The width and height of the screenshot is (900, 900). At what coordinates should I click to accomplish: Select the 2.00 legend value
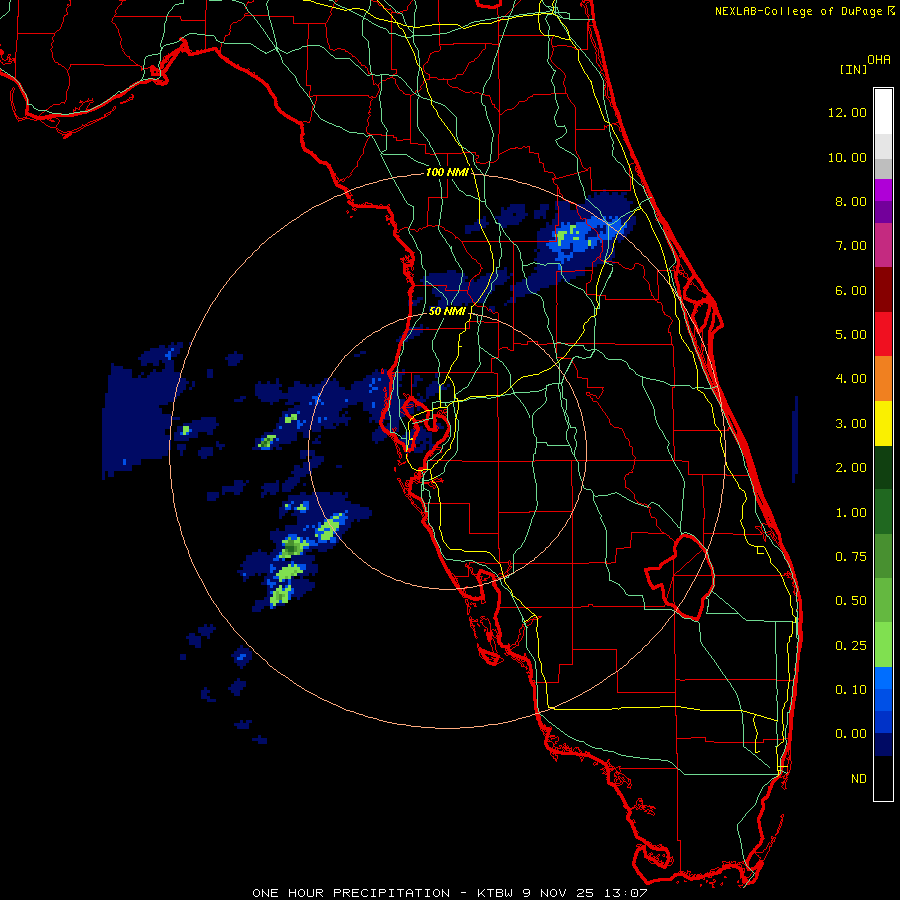click(851, 468)
